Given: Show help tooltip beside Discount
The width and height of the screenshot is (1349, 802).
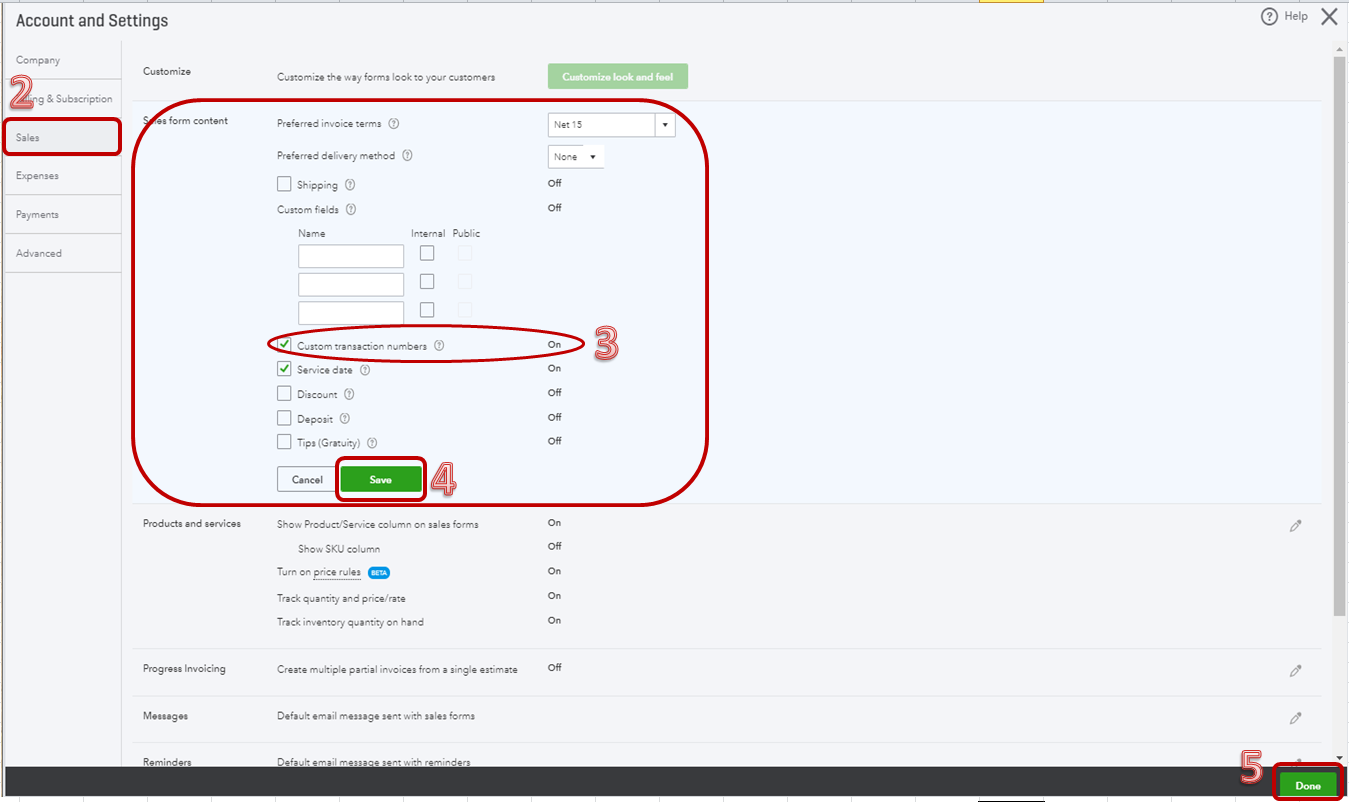Looking at the screenshot, I should click(x=349, y=394).
